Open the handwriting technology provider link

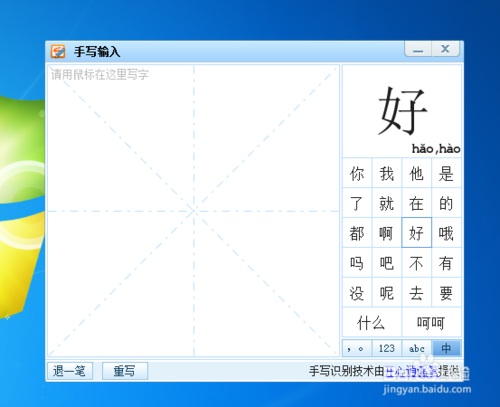click(412, 371)
